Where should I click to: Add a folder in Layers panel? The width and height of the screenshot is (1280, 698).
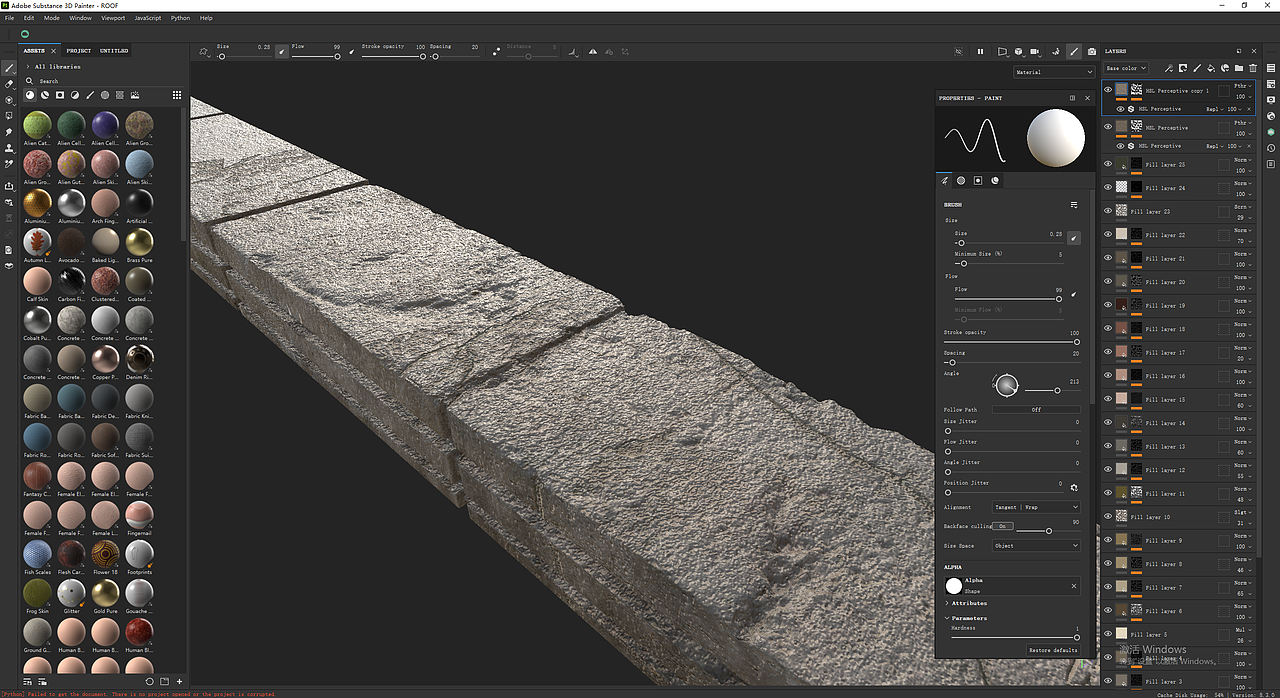pos(1239,68)
